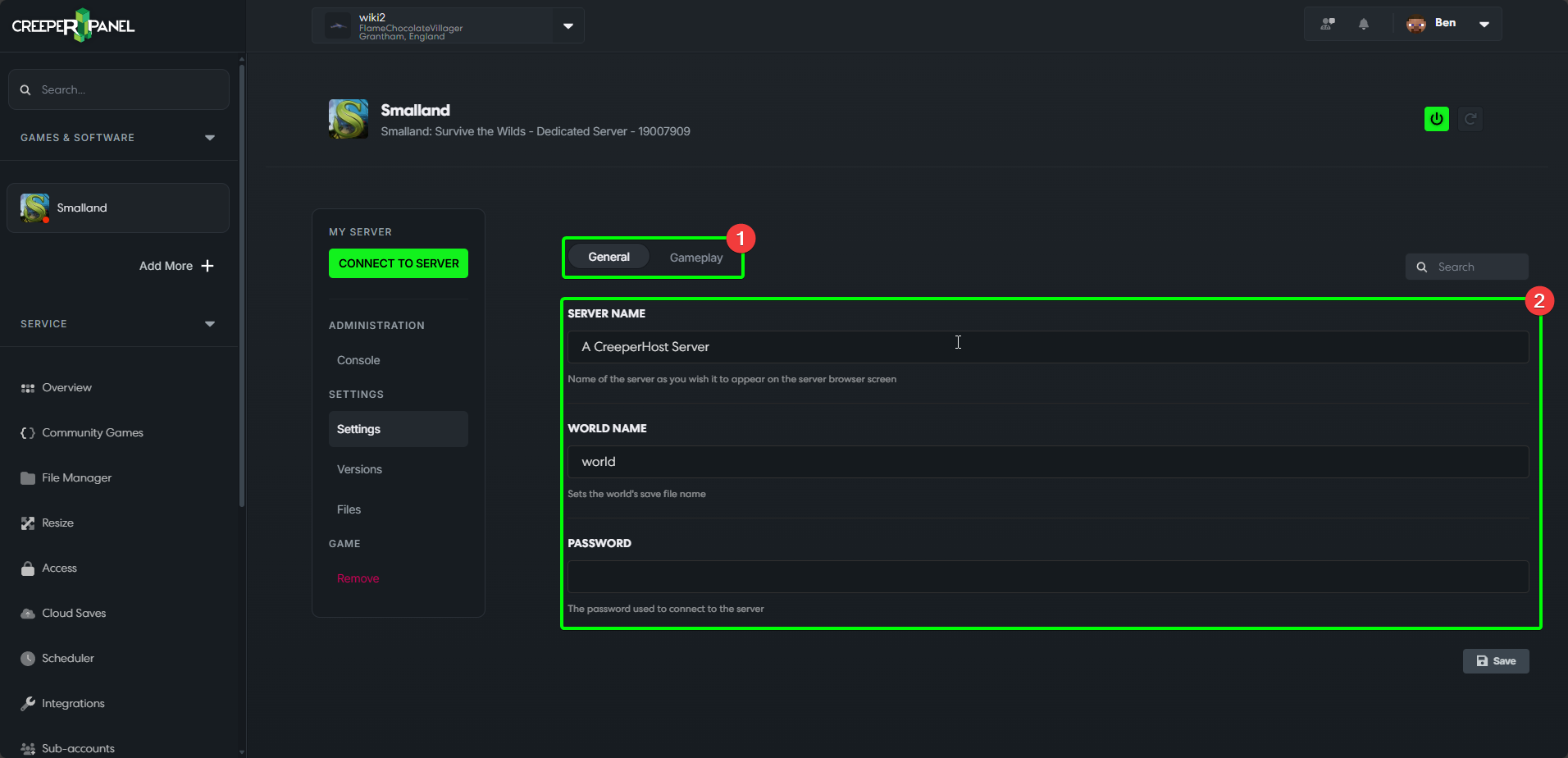Open the Versions page
Screen dimensions: 1568x758
coord(359,469)
